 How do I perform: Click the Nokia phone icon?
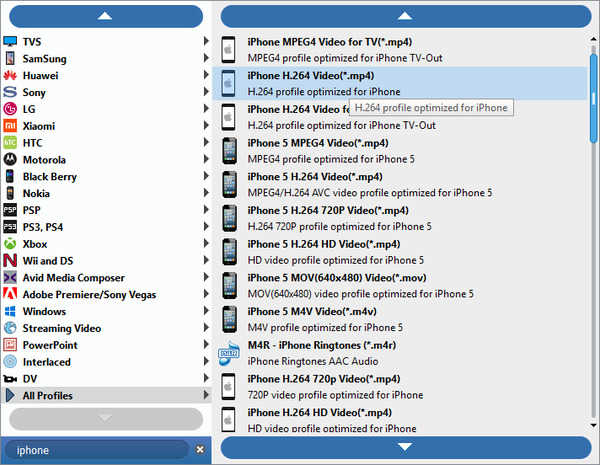(x=10, y=193)
